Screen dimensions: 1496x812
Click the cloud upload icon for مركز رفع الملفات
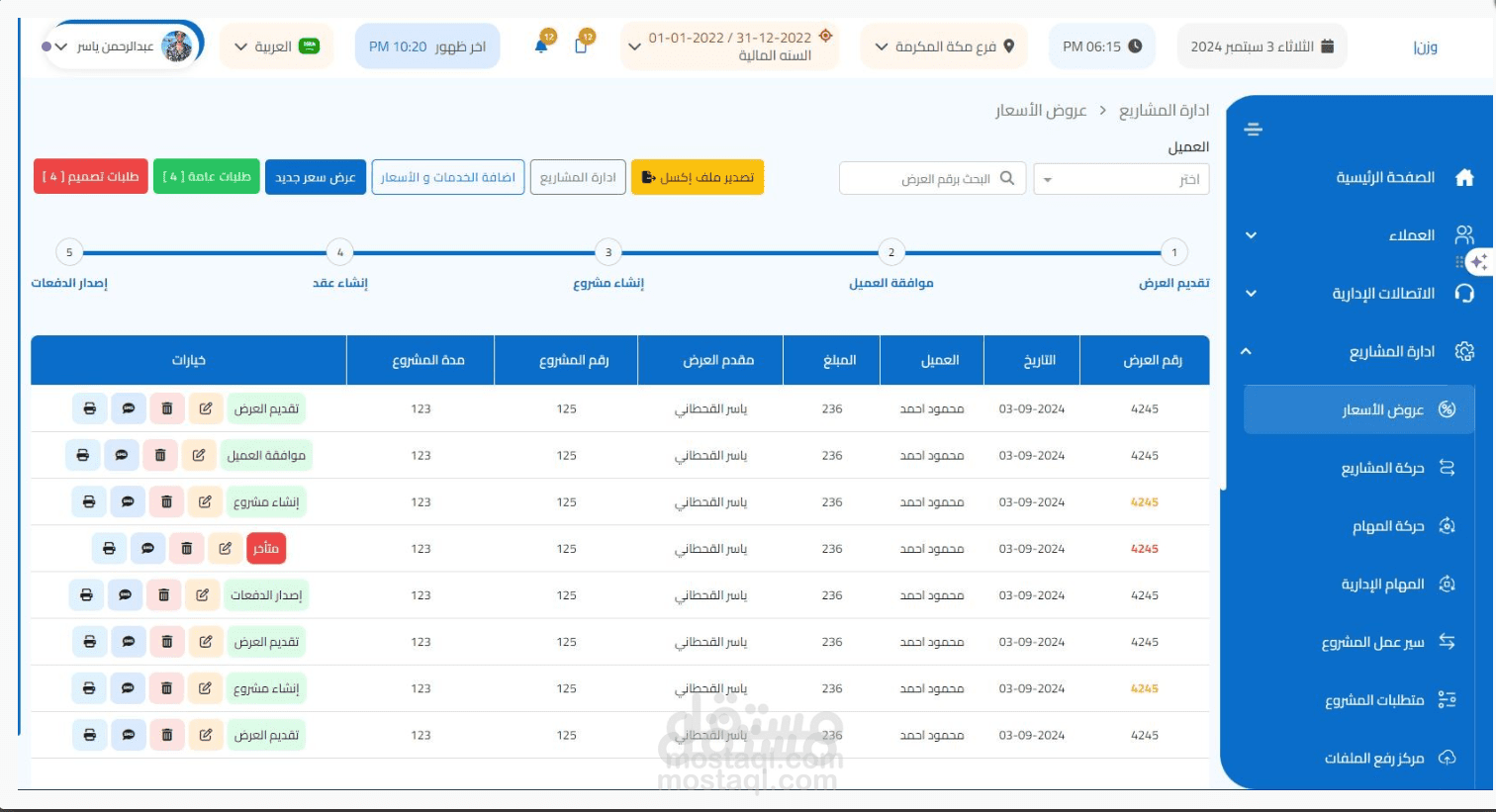pos(1447,758)
